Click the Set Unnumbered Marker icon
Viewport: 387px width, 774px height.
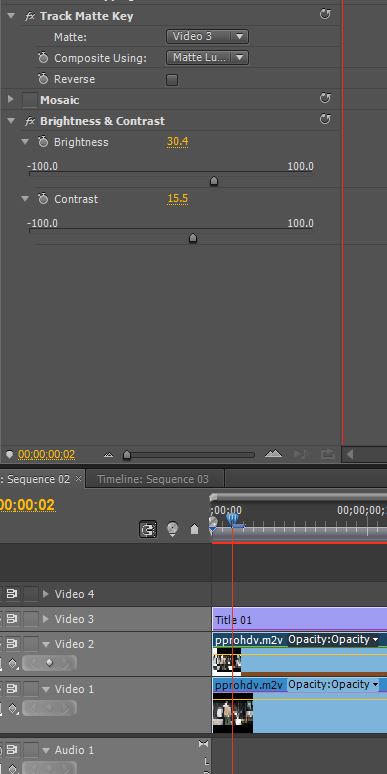[194, 529]
